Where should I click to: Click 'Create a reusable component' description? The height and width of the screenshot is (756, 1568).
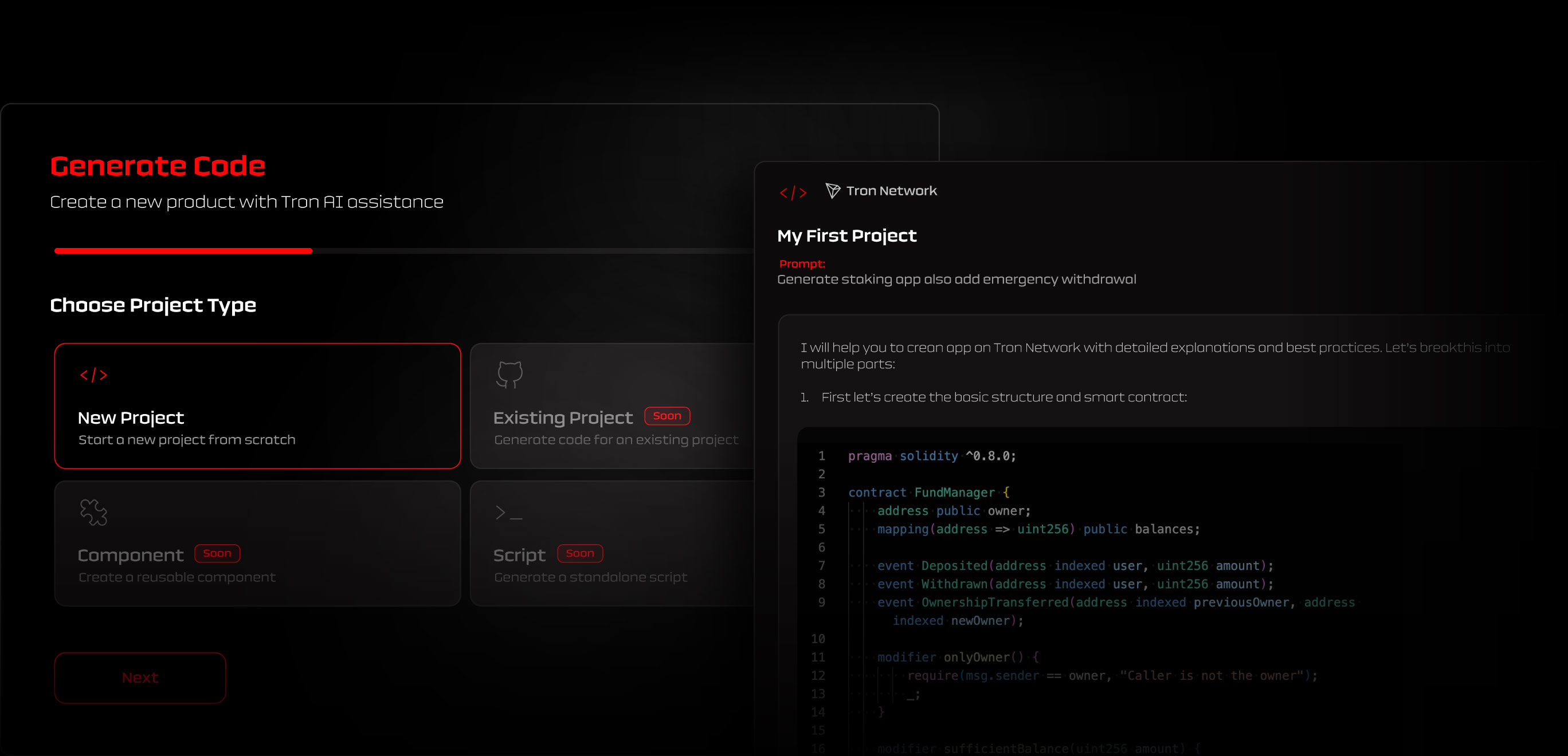177,577
